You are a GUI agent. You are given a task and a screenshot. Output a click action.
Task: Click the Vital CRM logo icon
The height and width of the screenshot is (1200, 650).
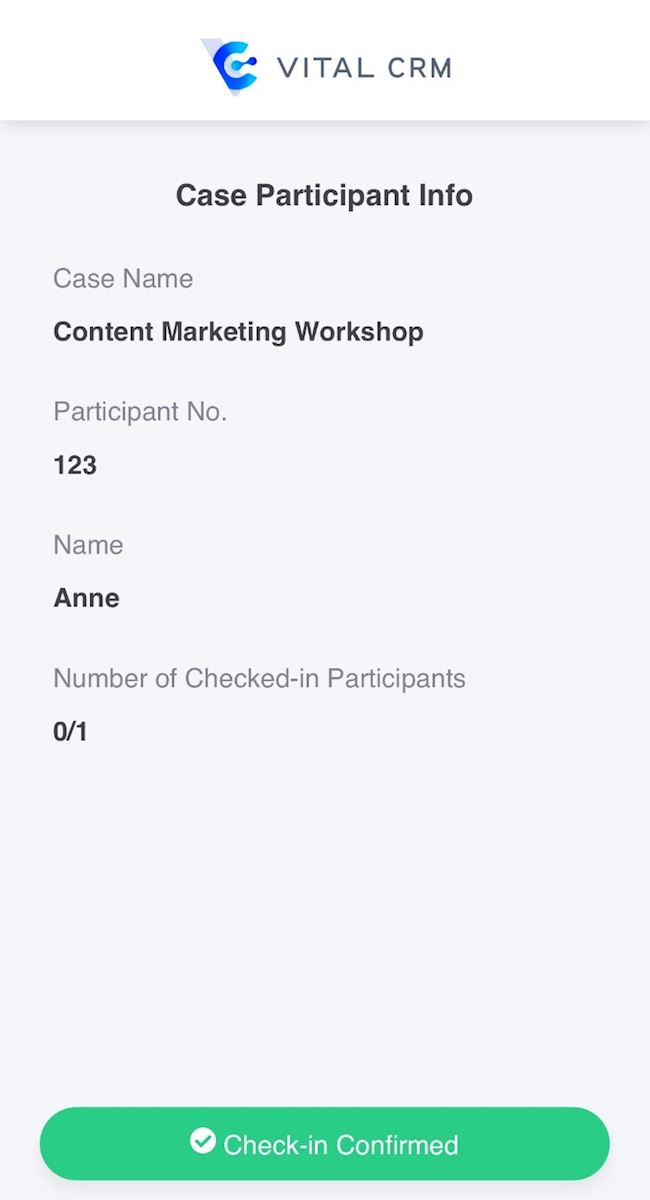[230, 66]
